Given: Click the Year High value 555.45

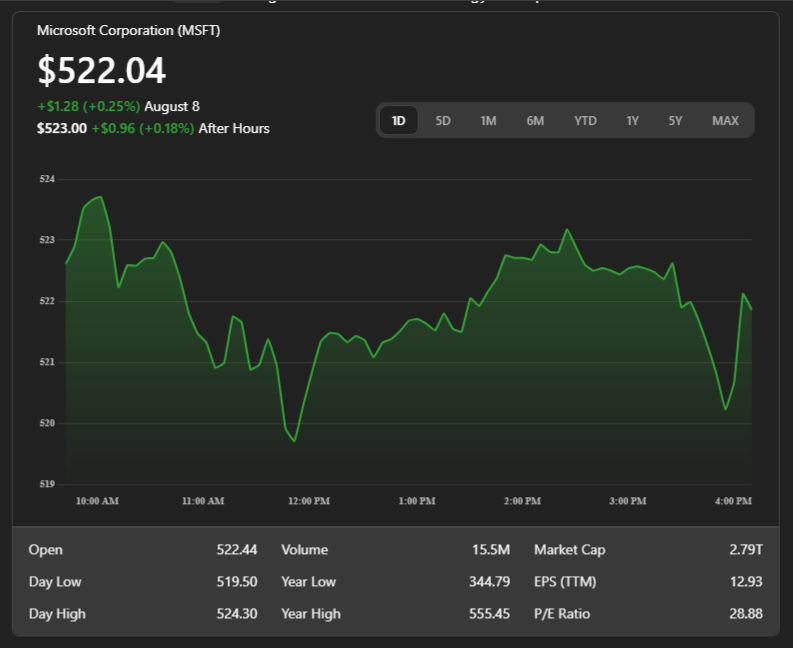Looking at the screenshot, I should click(x=489, y=614).
